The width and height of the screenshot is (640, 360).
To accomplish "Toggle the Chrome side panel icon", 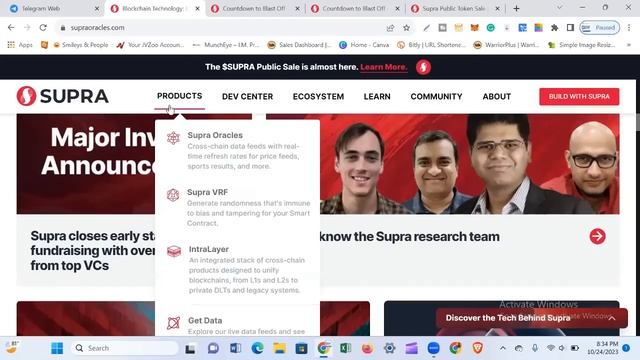I will click(570, 28).
